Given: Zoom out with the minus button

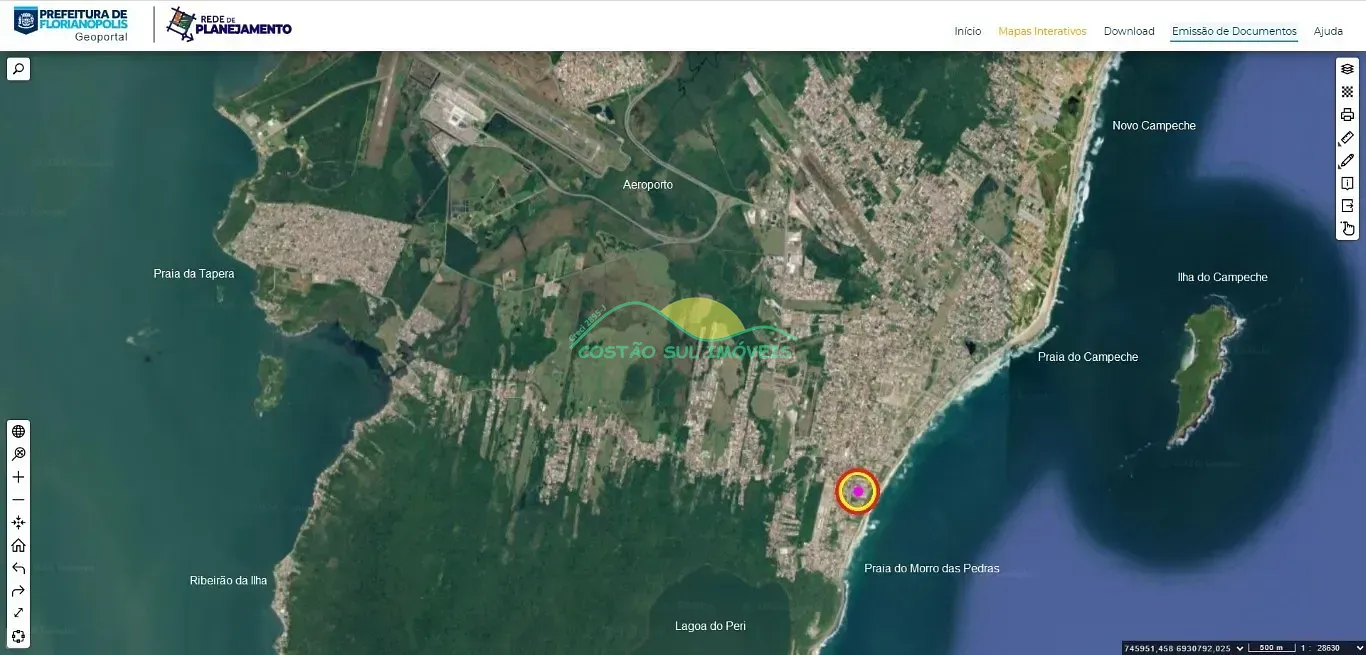Looking at the screenshot, I should click(18, 500).
